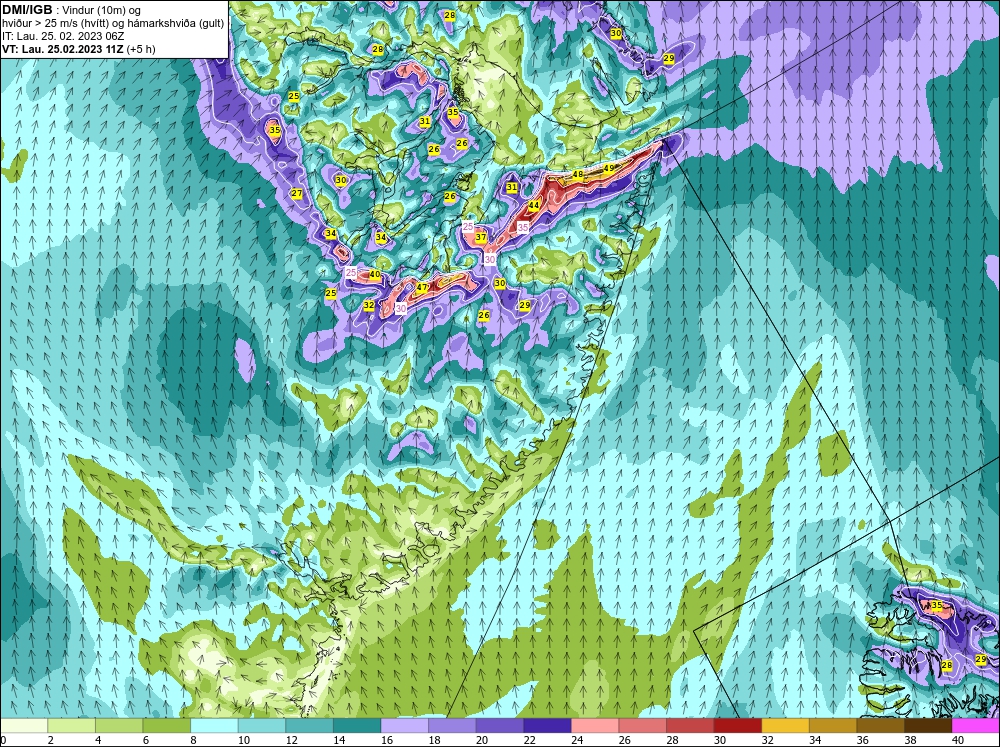Click the 8–10 m/s light cyan legend swatch
The image size is (1000, 747).
tap(214, 725)
